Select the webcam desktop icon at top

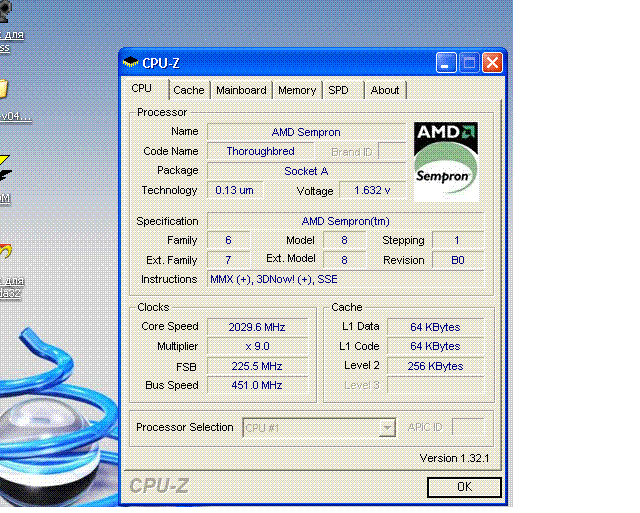tap(5, 11)
